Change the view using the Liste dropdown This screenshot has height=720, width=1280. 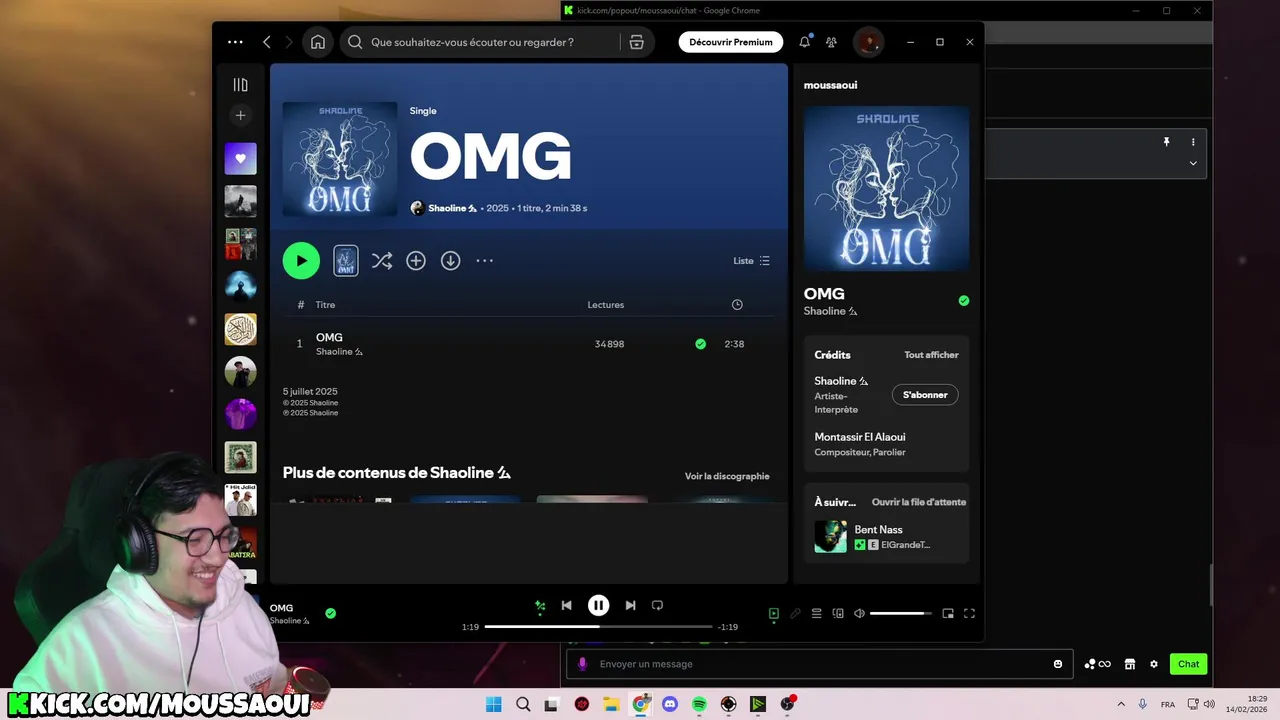[752, 261]
